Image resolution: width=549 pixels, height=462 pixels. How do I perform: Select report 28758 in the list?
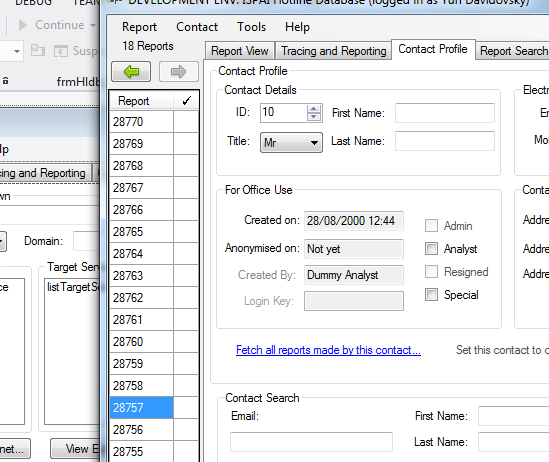[141, 386]
